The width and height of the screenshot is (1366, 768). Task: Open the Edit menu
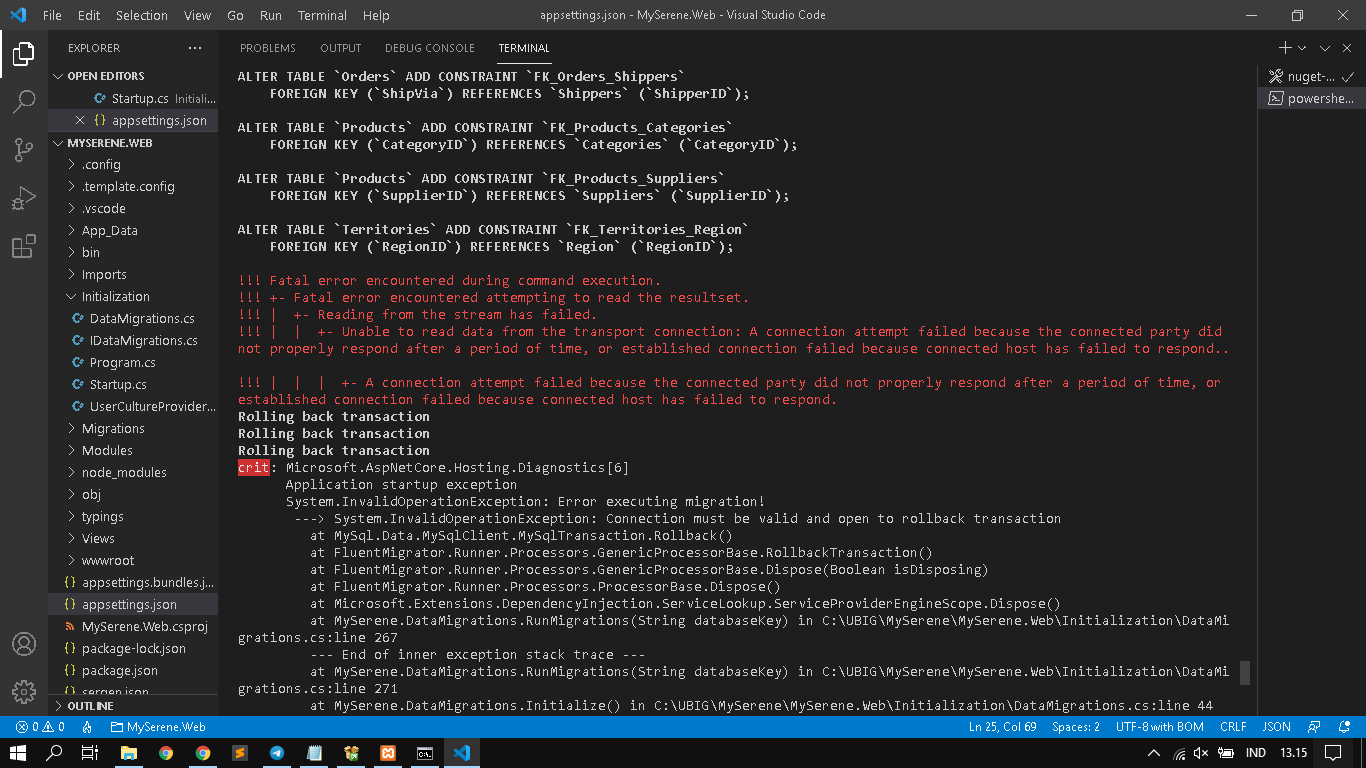pos(89,15)
